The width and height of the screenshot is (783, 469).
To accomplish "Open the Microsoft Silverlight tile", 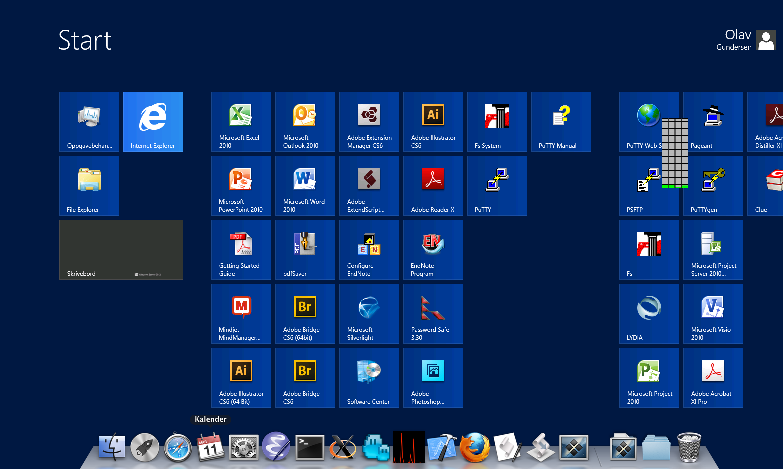I will tap(369, 314).
